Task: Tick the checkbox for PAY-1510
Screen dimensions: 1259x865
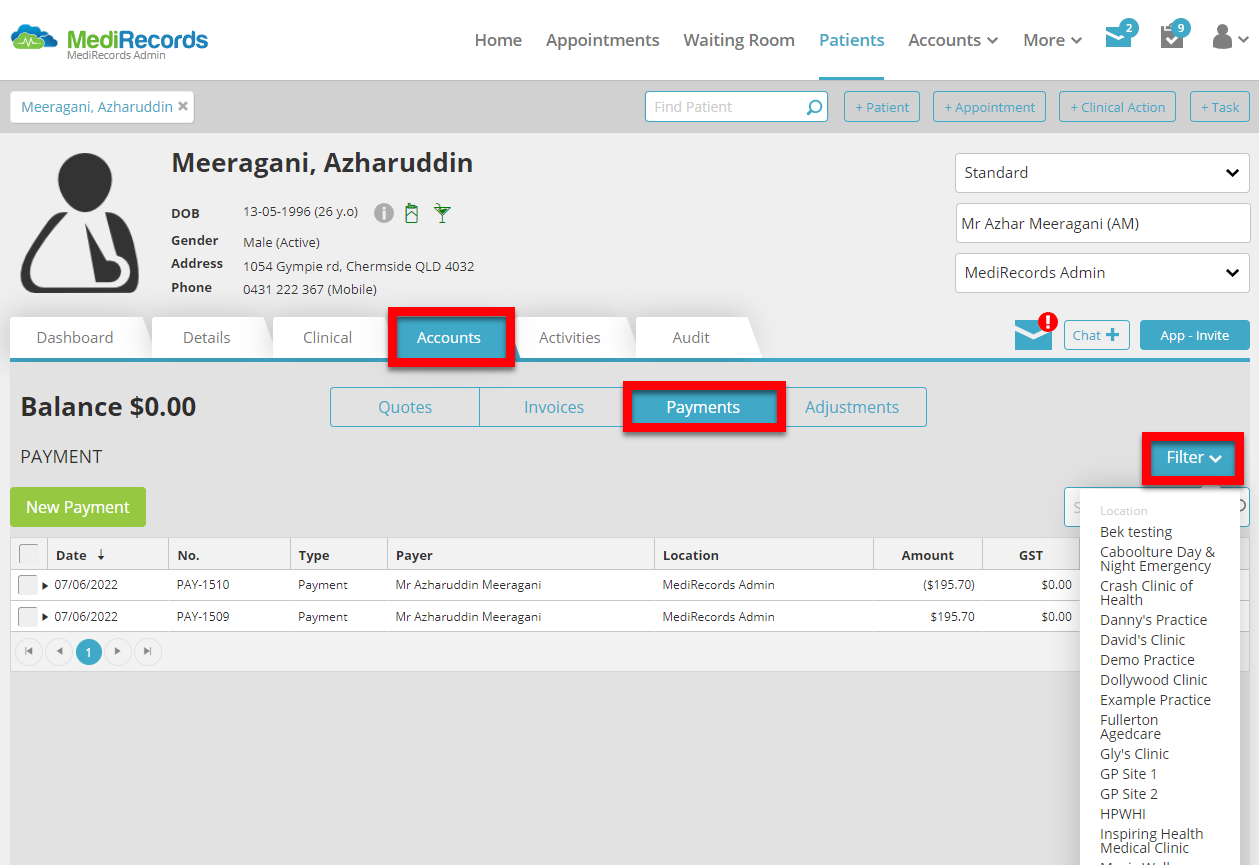Action: tap(28, 585)
